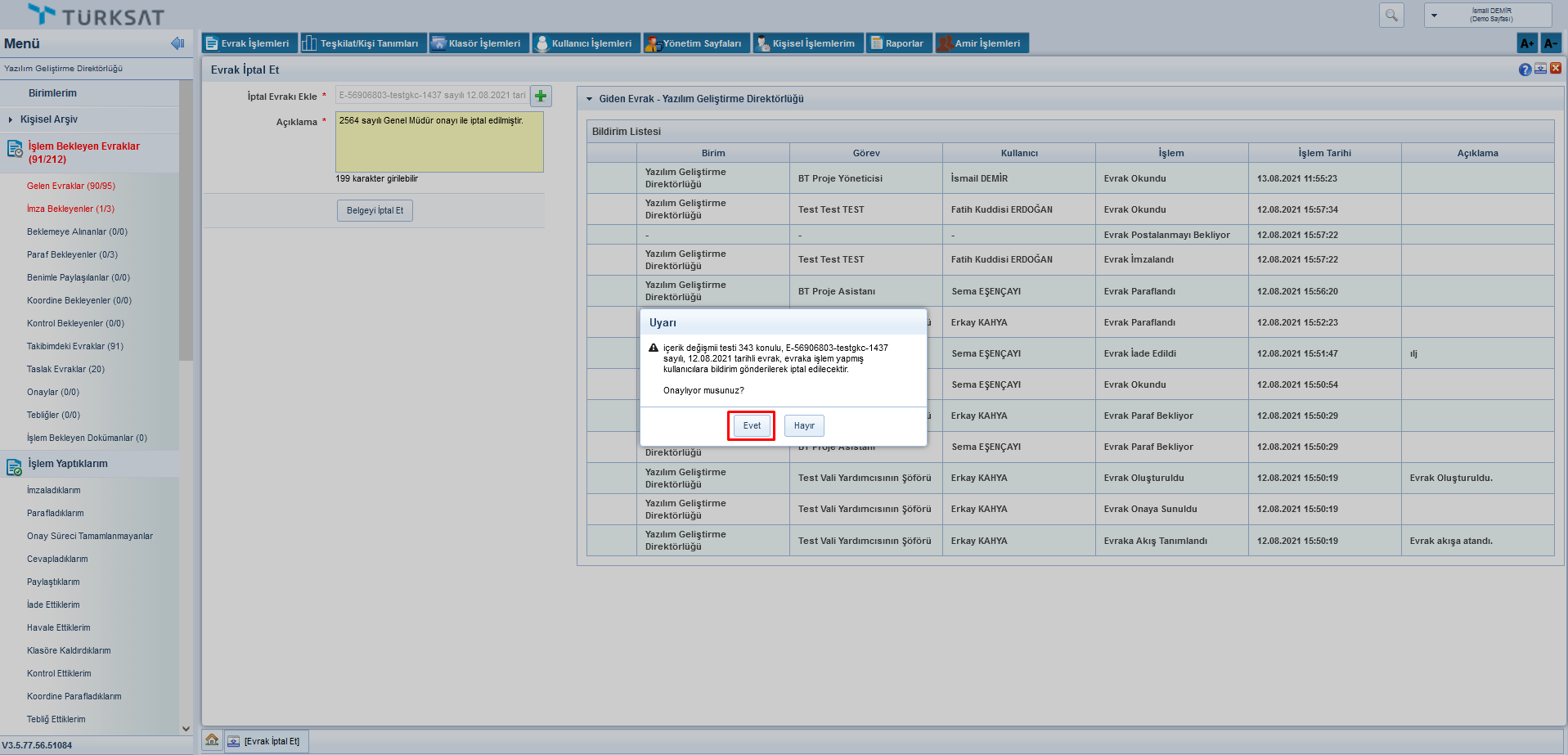Open the Evrak İşlemleri menu
Screen dimensions: 1568x755
[247, 43]
